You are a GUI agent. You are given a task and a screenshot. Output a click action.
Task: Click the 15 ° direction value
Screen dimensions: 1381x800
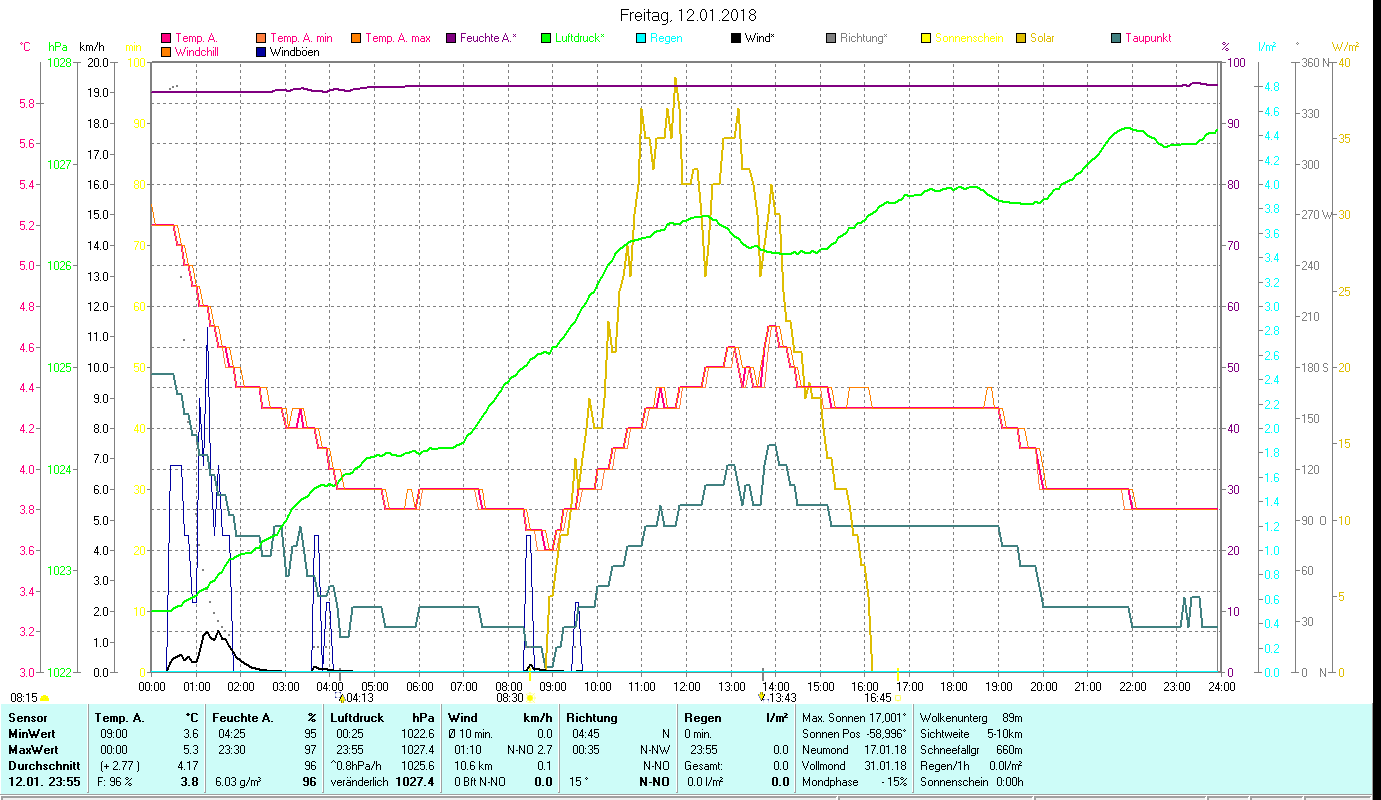click(577, 782)
